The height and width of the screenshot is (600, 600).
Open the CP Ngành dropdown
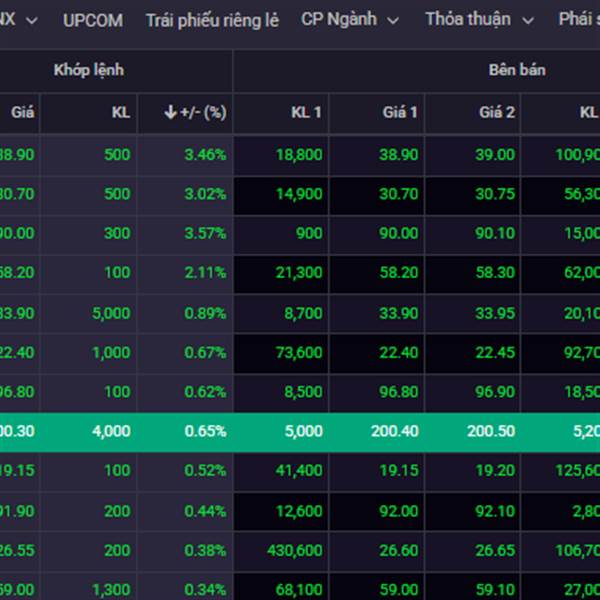pos(349,20)
